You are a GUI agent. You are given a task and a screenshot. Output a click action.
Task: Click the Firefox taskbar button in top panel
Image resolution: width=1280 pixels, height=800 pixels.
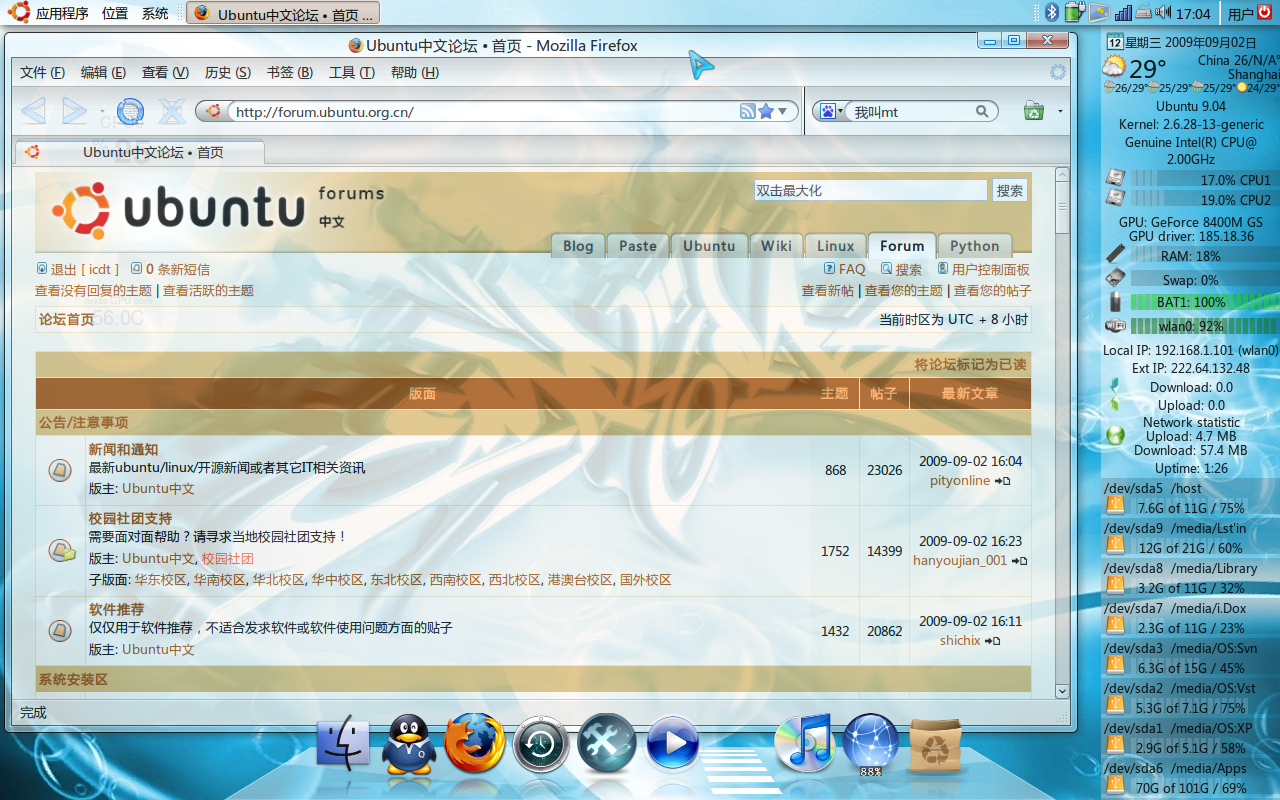tap(283, 13)
